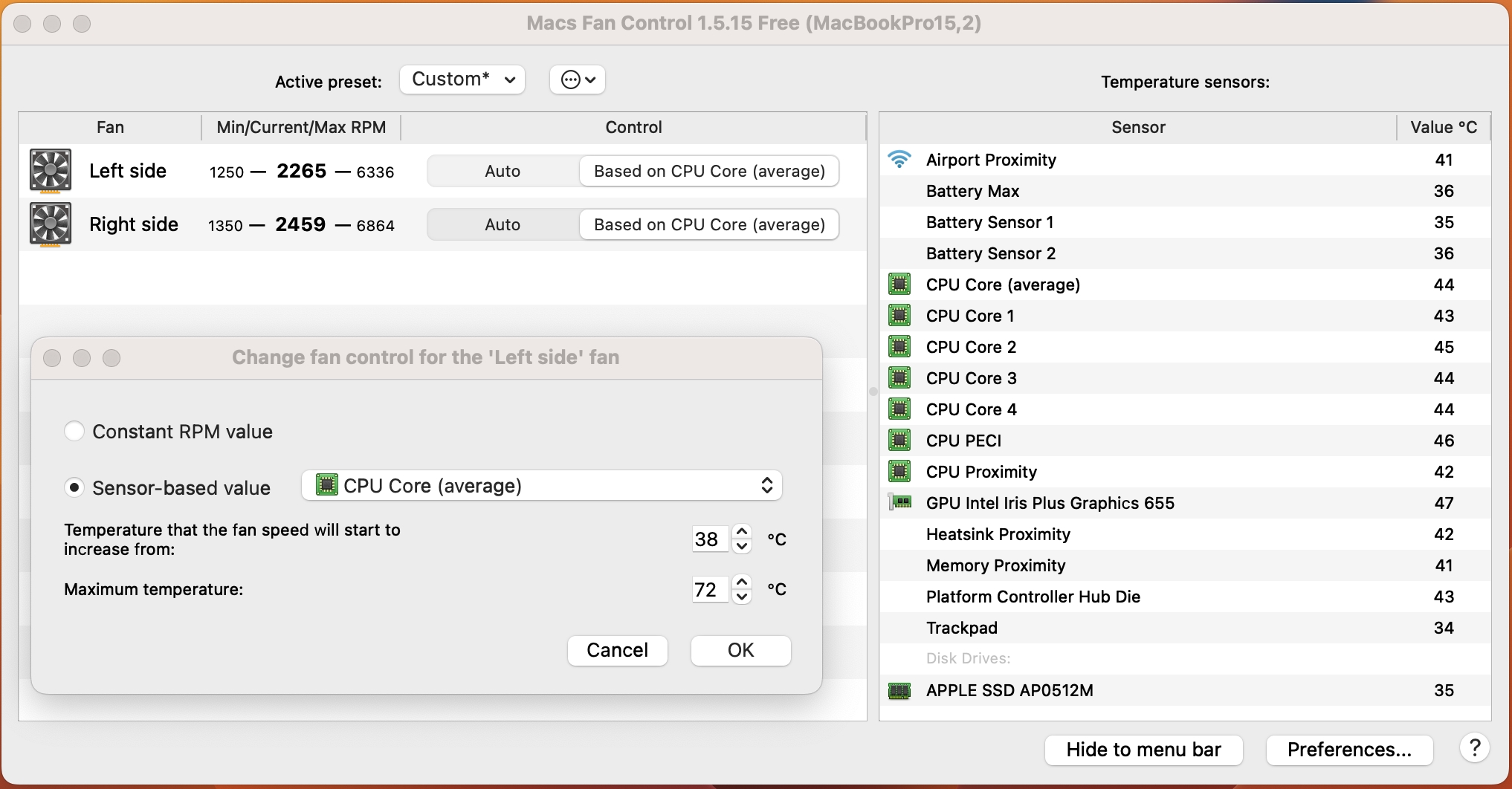Select the Sensor-based value radio button
The height and width of the screenshot is (789, 1512).
[74, 488]
